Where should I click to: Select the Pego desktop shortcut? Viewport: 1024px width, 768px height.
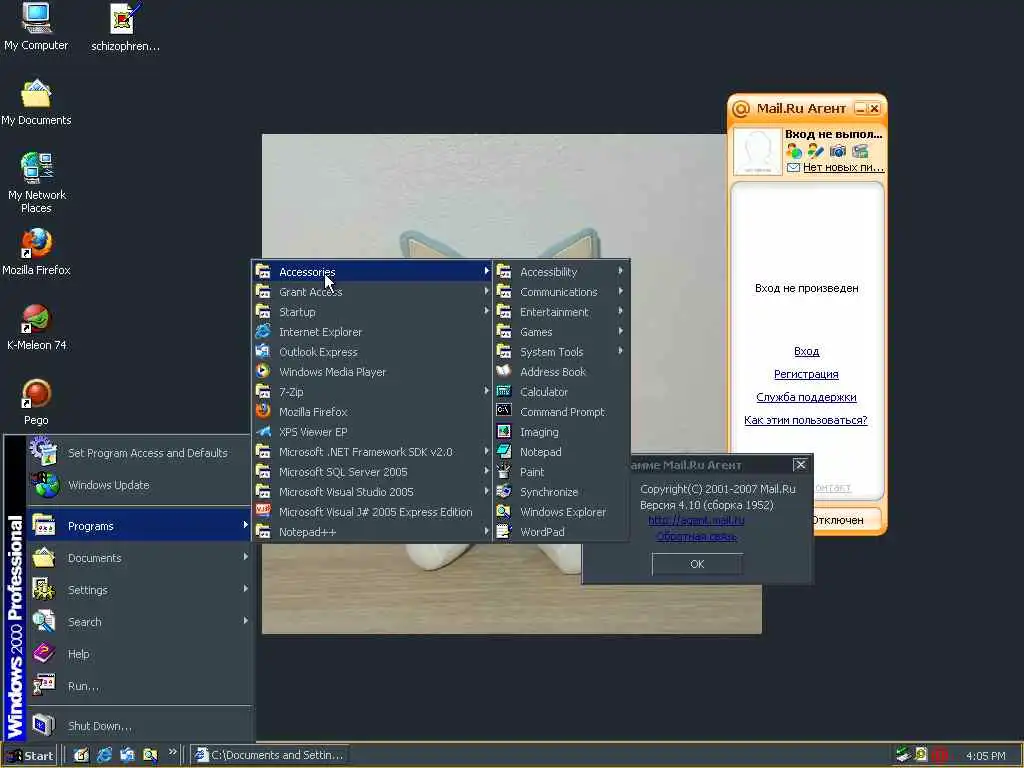36,402
